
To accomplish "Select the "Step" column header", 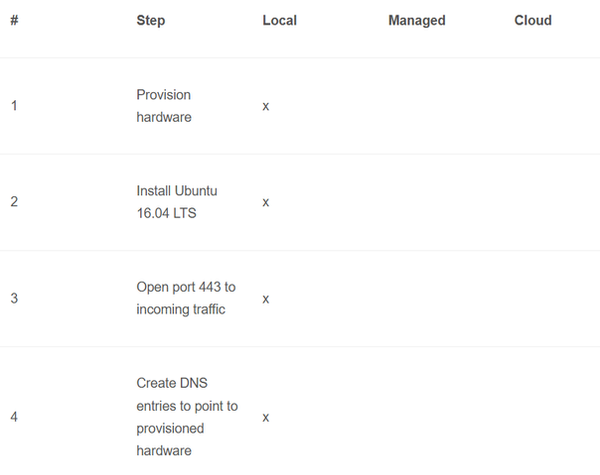I will pyautogui.click(x=151, y=20).
